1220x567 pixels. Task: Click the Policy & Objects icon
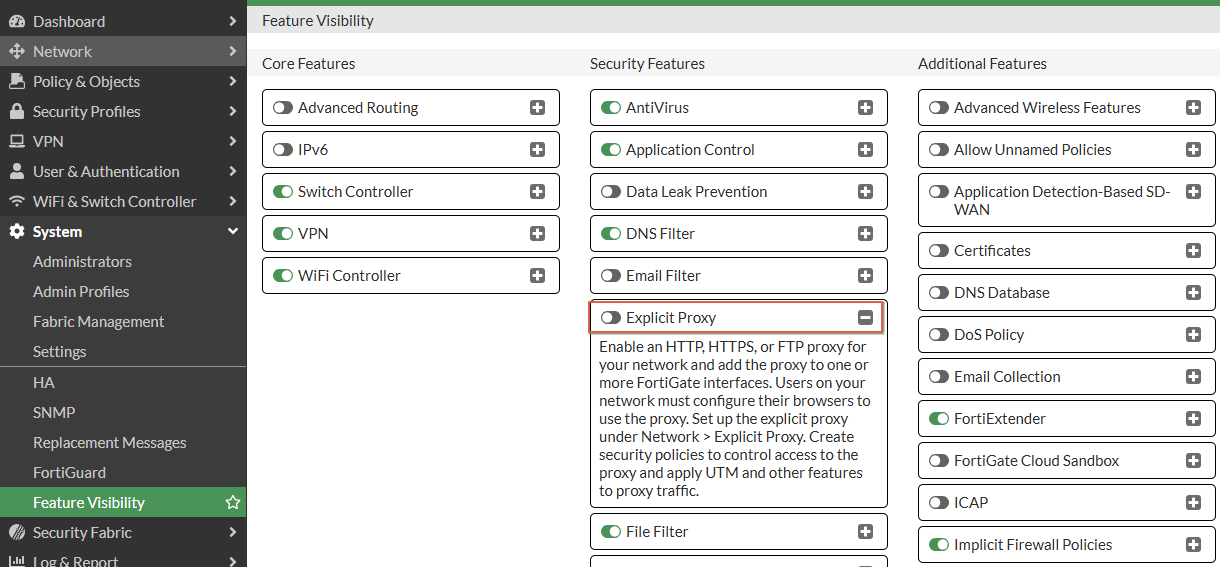tap(16, 81)
